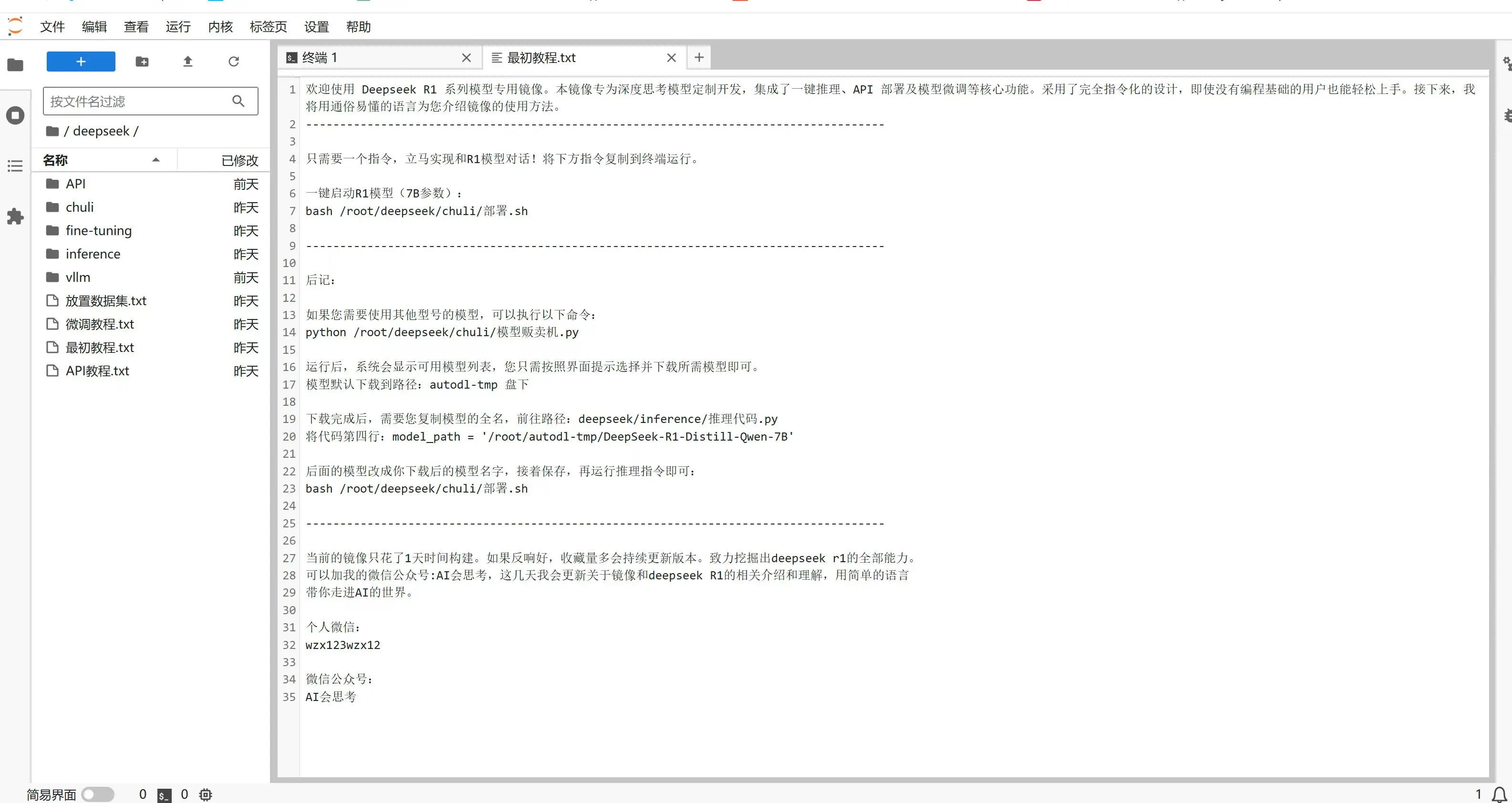Refresh the file browser list
This screenshot has width=1512, height=803.
click(234, 62)
